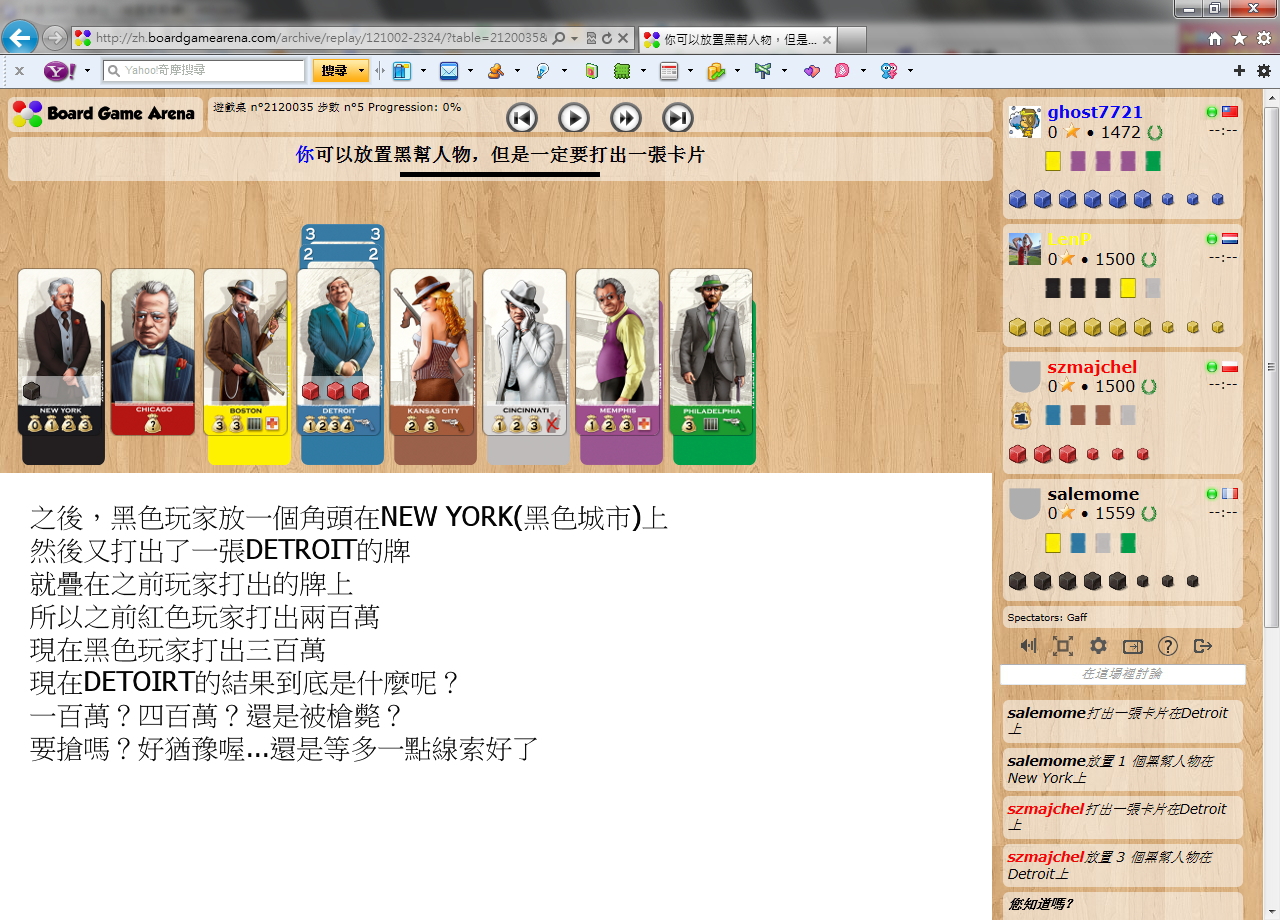The width and height of the screenshot is (1280, 920).
Task: Click the table chat input box
Action: coord(1122,675)
